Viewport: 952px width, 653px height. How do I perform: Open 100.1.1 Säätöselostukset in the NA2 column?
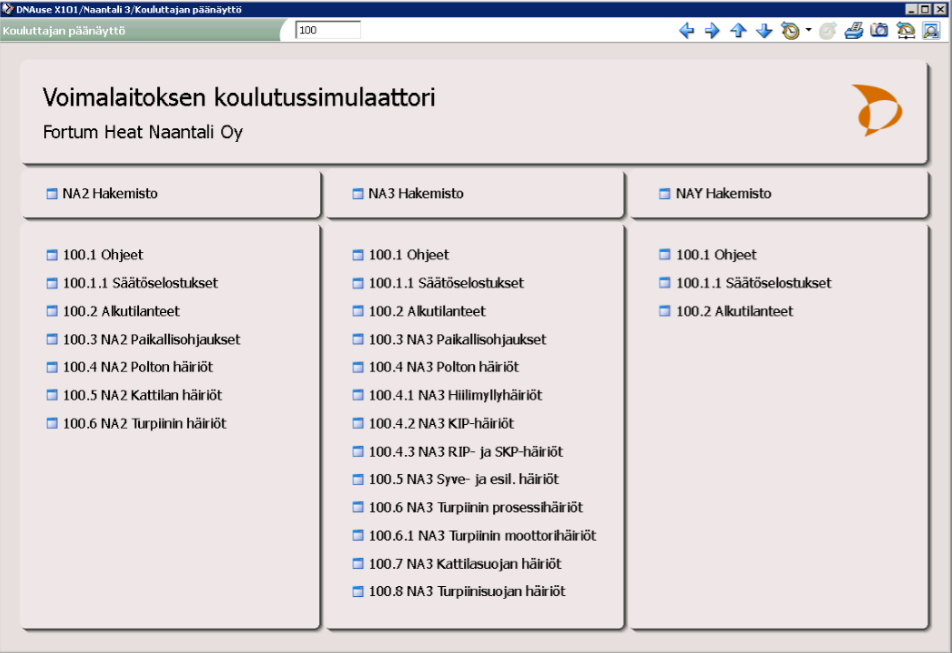132,283
